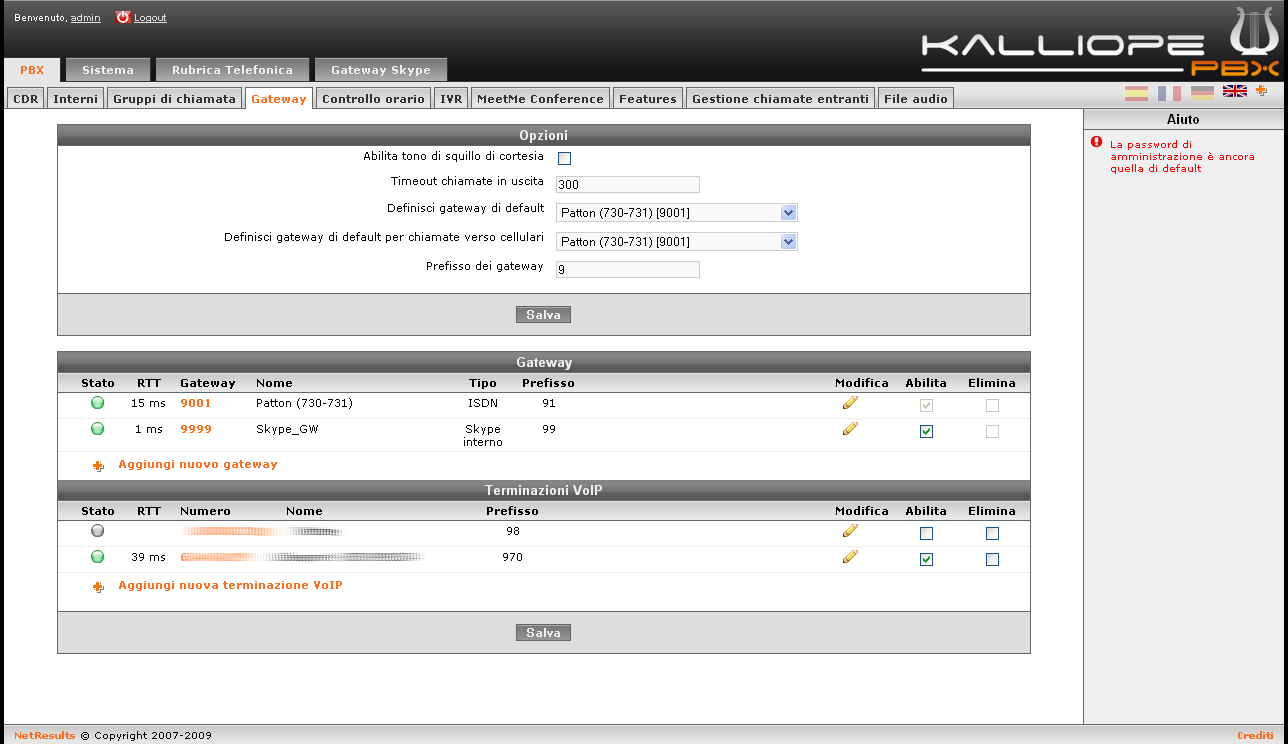Image resolution: width=1288 pixels, height=744 pixels.
Task: Select the French flag language icon
Action: pyautogui.click(x=1168, y=93)
